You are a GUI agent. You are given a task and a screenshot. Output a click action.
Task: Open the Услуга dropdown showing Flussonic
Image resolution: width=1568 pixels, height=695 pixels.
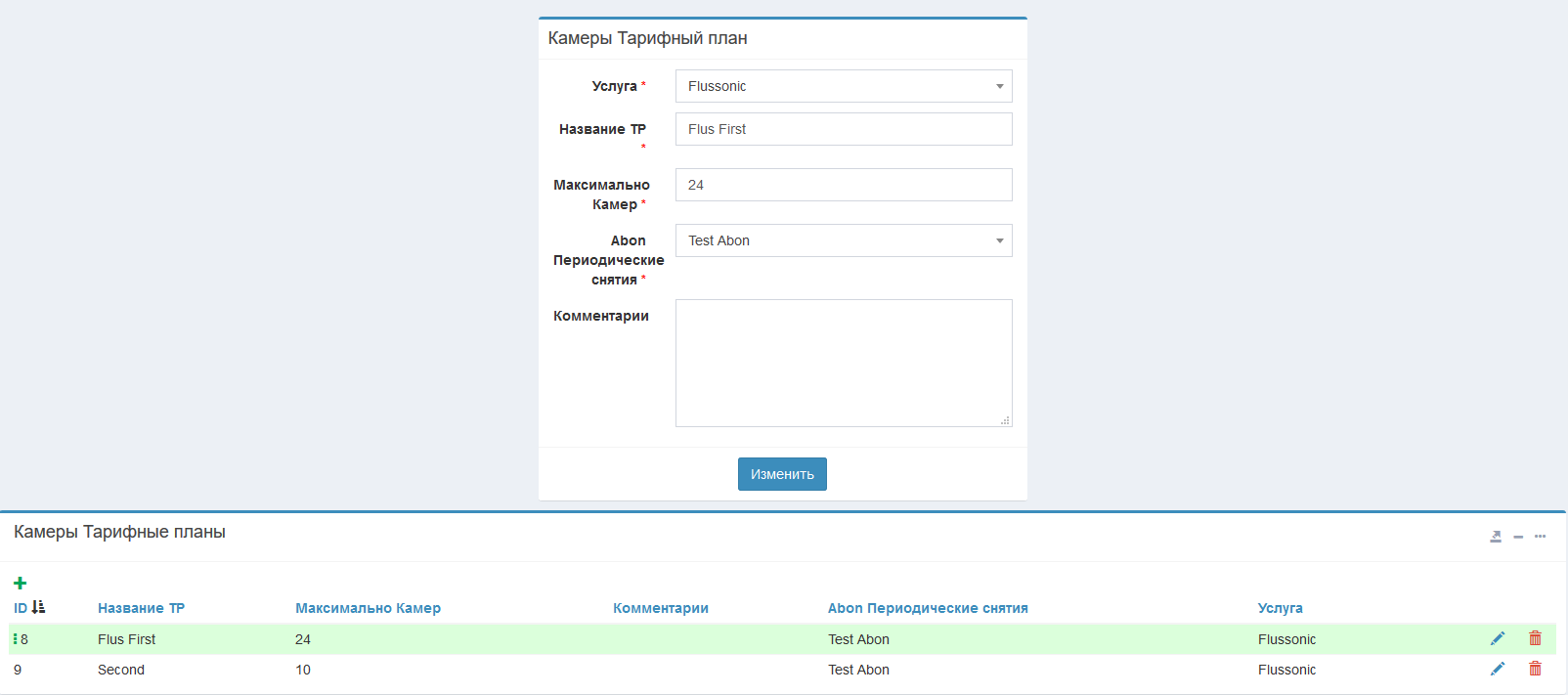[843, 86]
